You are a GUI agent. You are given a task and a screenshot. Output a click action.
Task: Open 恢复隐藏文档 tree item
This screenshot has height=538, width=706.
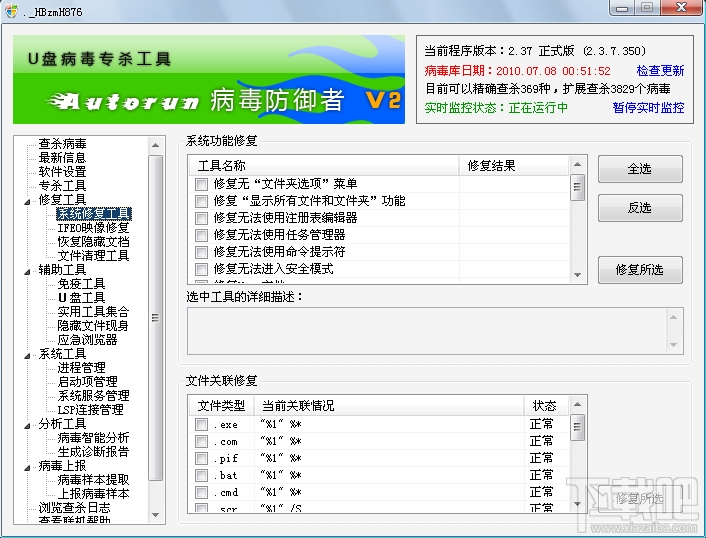coord(93,241)
